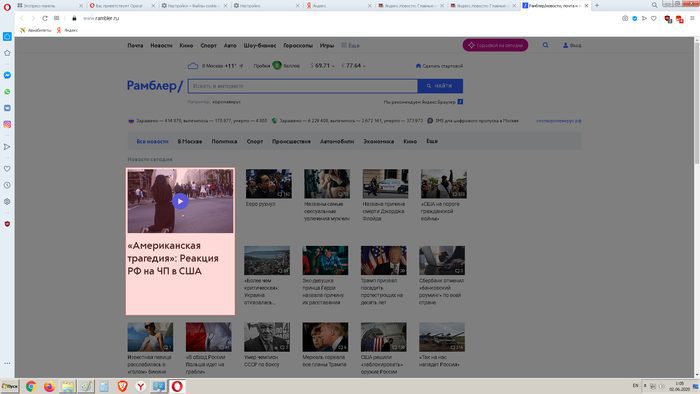
Task: Open the стопкоронавирус.рф link
Action: point(558,121)
